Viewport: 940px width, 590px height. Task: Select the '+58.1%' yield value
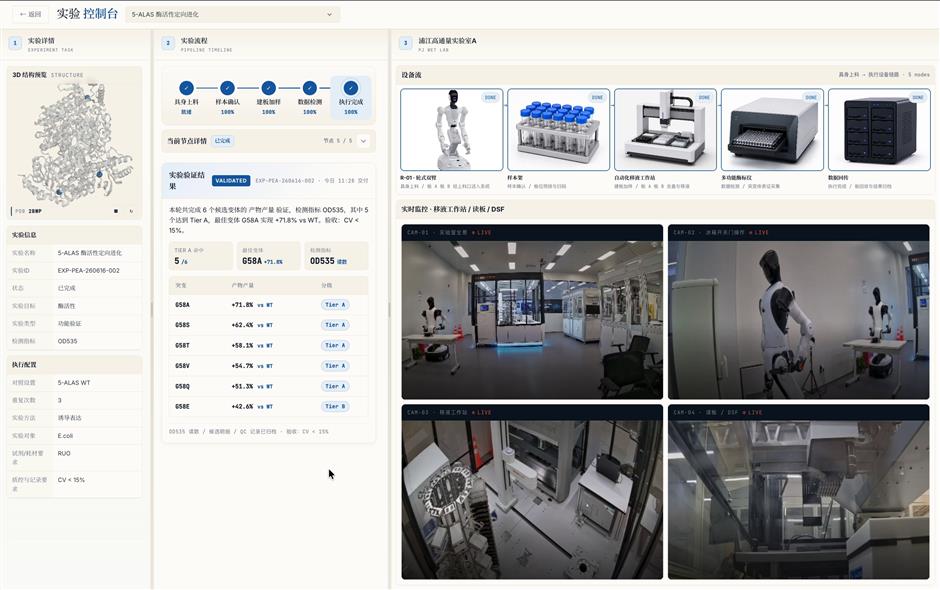click(x=242, y=345)
